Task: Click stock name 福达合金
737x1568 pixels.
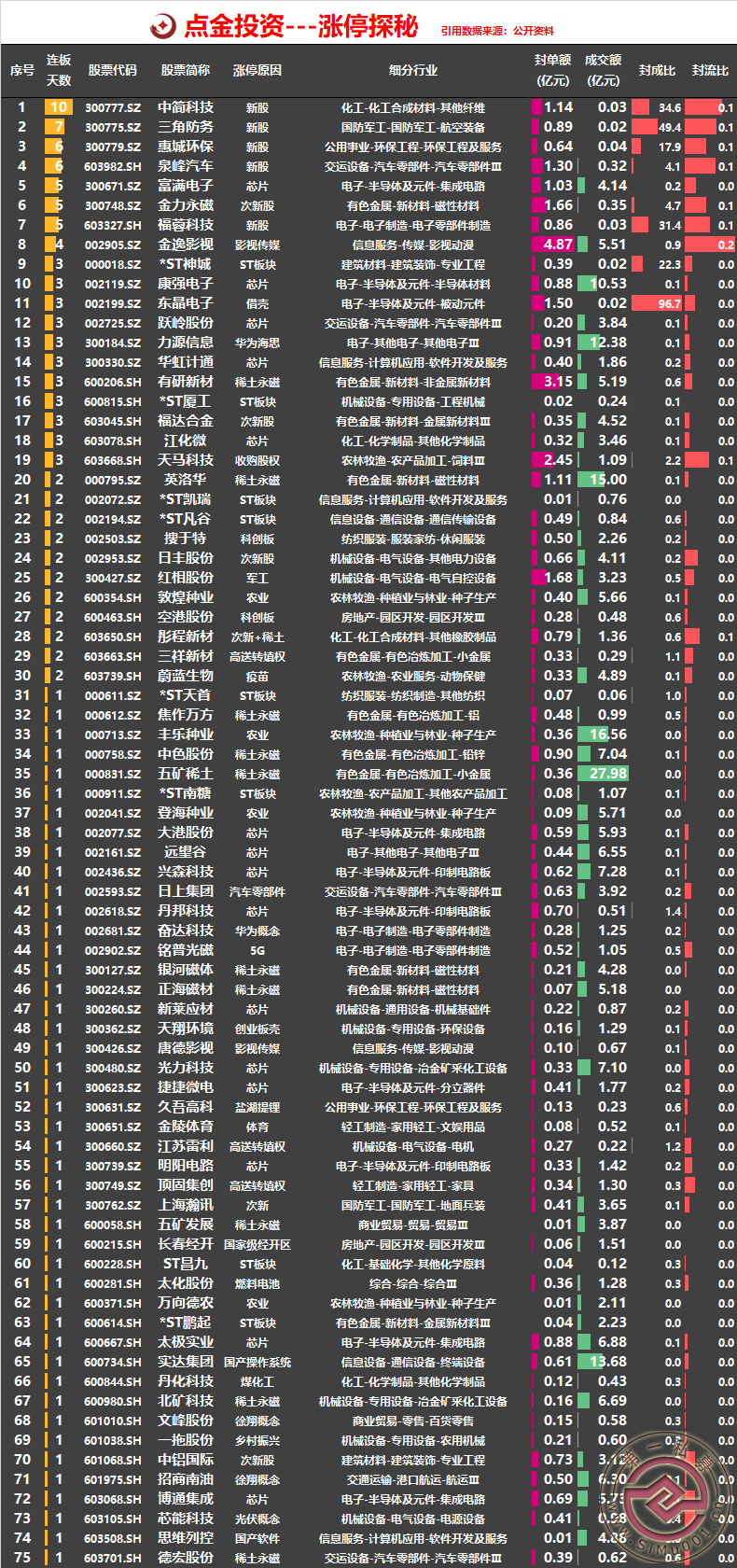Action: 186,421
